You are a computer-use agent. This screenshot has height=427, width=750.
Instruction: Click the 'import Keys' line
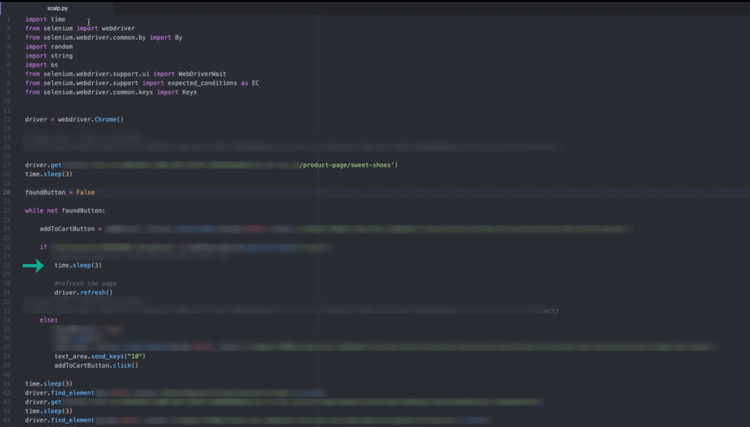[x=110, y=92]
